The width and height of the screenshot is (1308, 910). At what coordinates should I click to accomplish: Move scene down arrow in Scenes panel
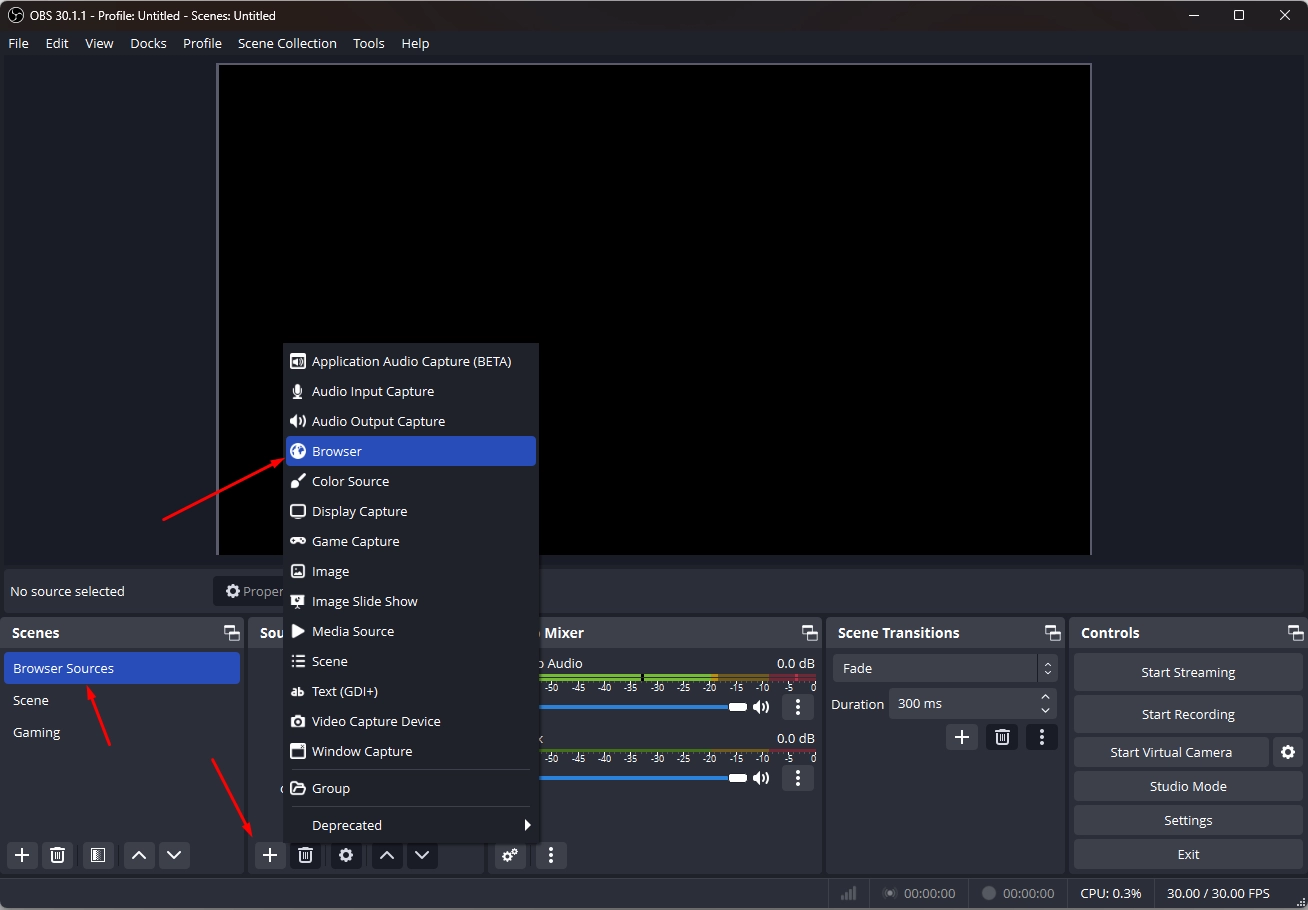click(x=174, y=855)
